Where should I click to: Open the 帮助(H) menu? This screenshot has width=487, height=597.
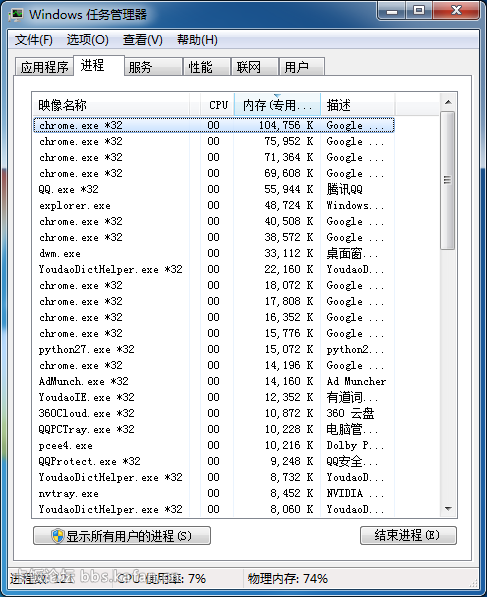coord(197,40)
